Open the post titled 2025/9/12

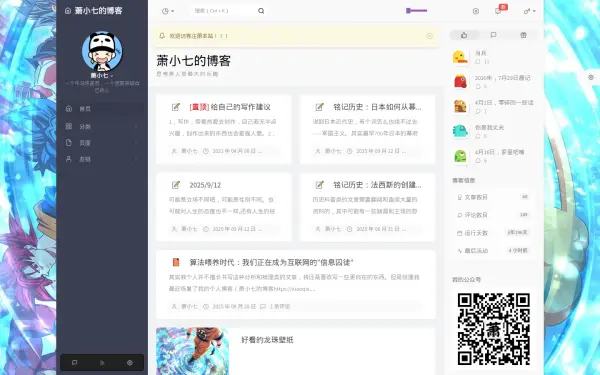pos(205,185)
